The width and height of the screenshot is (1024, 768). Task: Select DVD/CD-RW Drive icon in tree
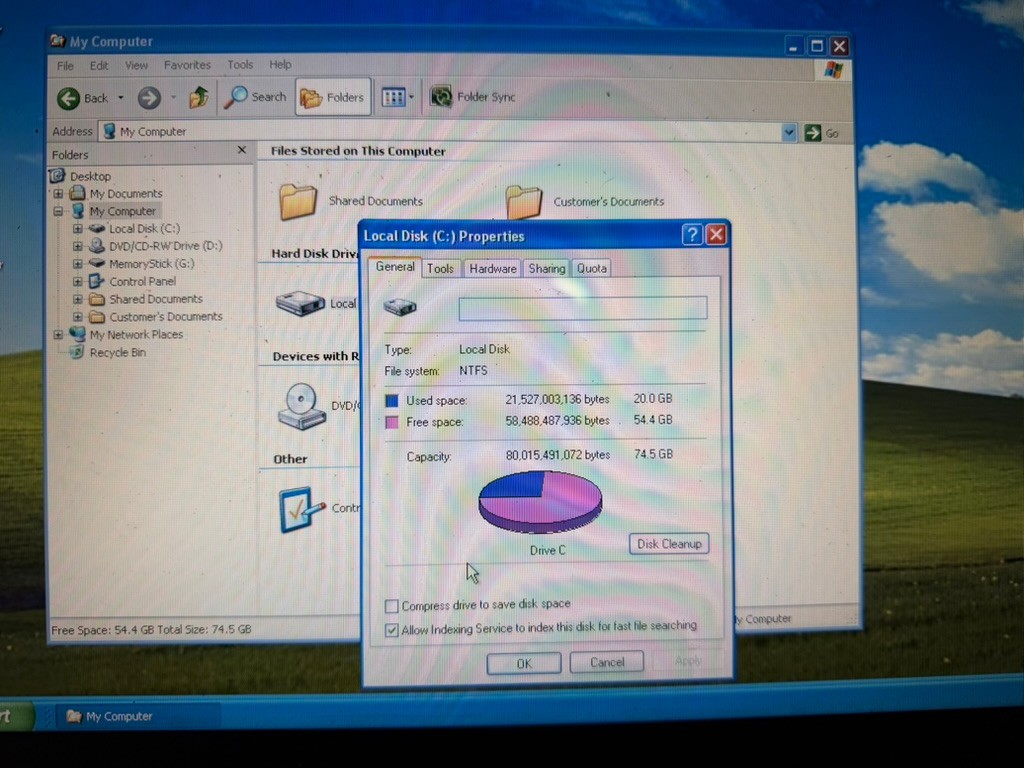point(97,246)
